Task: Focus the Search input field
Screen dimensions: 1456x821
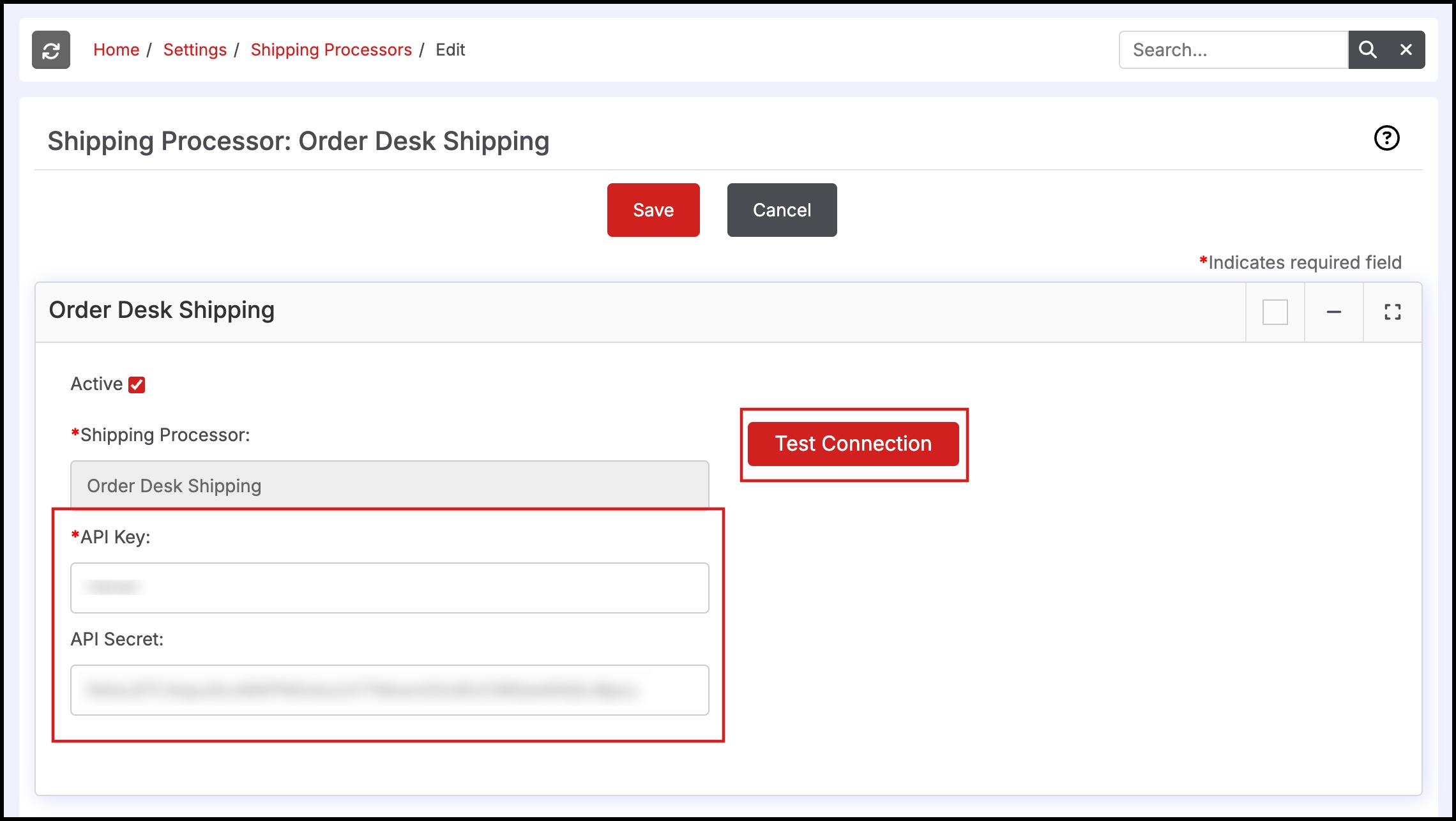Action: 1232,50
